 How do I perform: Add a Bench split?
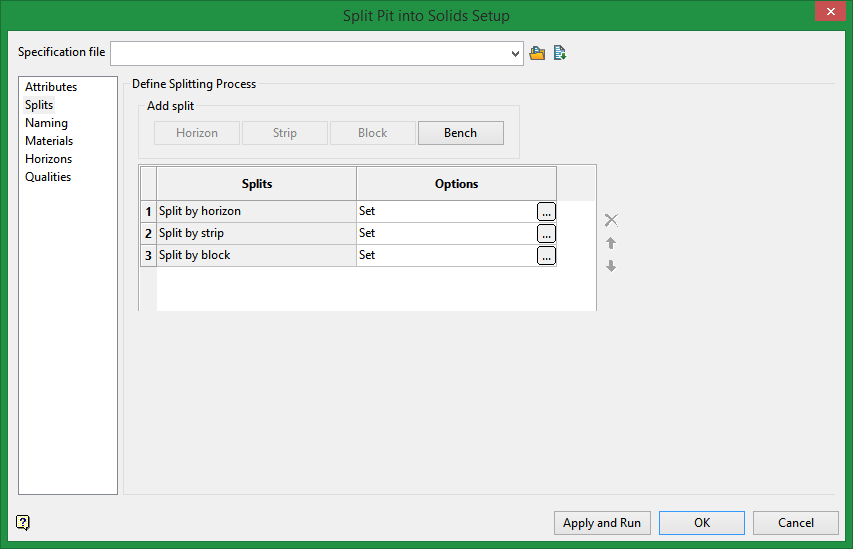[460, 133]
